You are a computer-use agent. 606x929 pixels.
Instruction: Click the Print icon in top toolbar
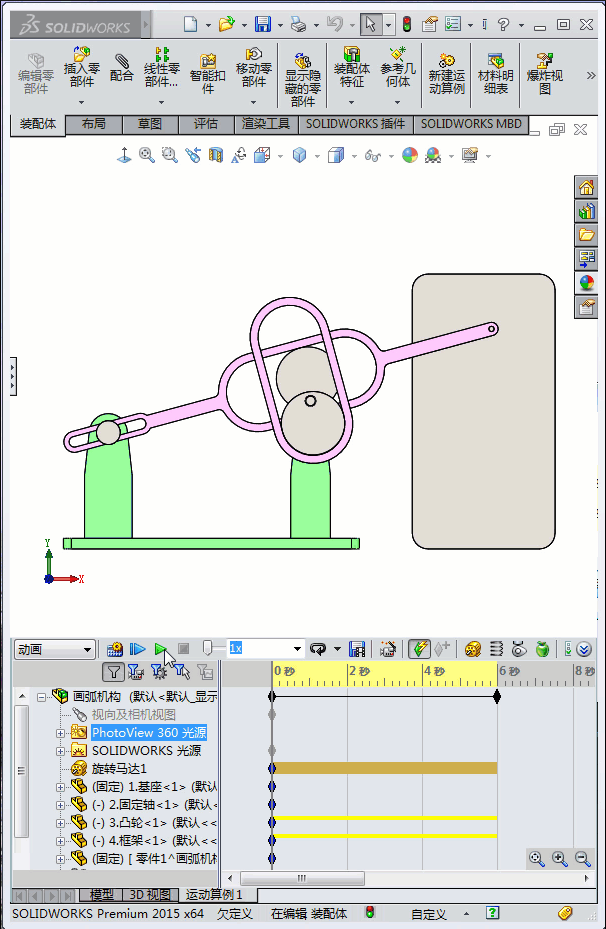[299, 24]
